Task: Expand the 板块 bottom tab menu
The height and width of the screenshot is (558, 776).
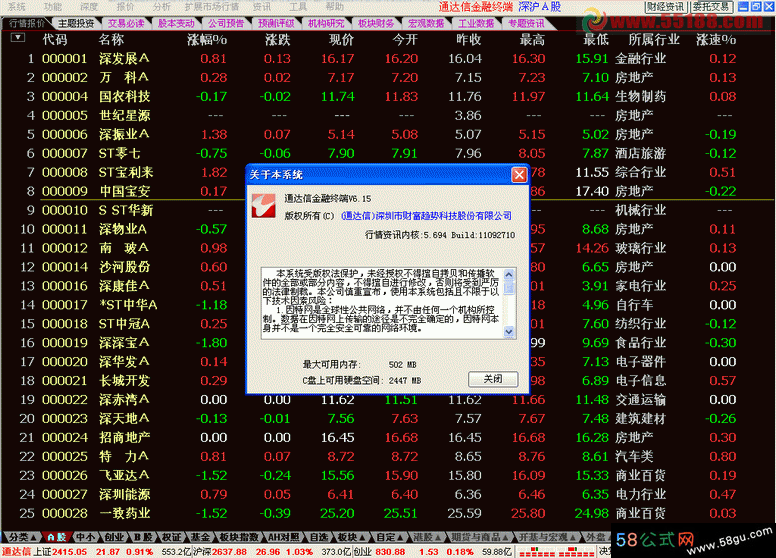Action: [351, 537]
